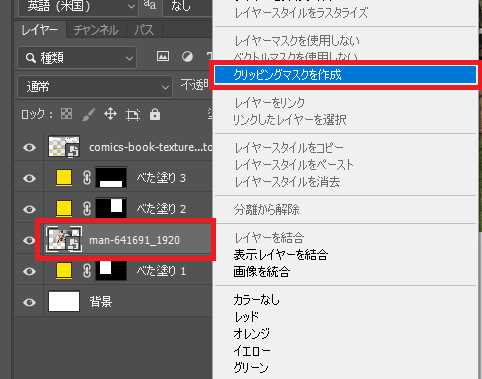Viewport: 482px width, 379px height.
Task: Click lock position move icon
Action: click(110, 114)
